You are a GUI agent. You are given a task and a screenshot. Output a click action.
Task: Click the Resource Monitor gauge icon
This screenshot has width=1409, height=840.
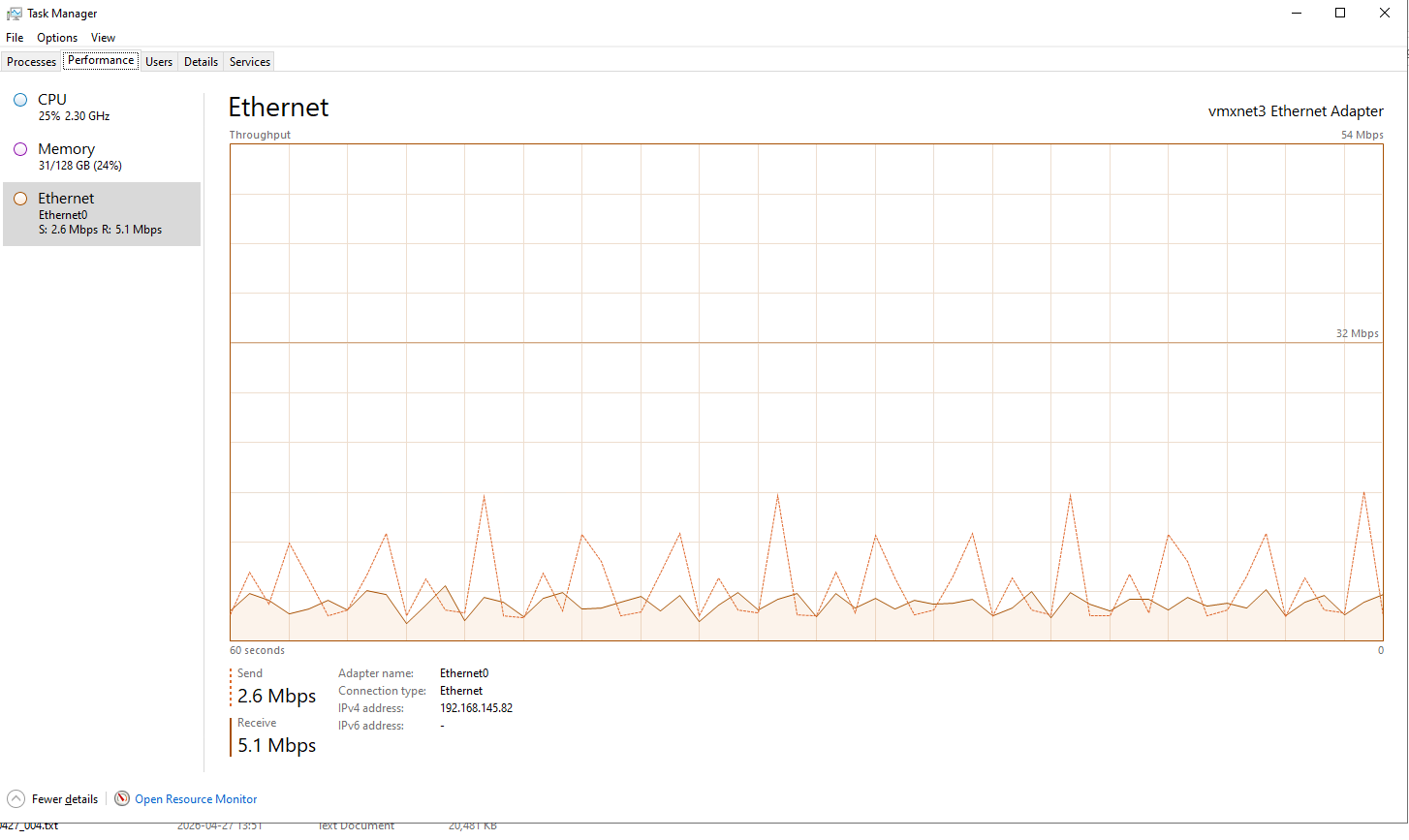click(122, 798)
